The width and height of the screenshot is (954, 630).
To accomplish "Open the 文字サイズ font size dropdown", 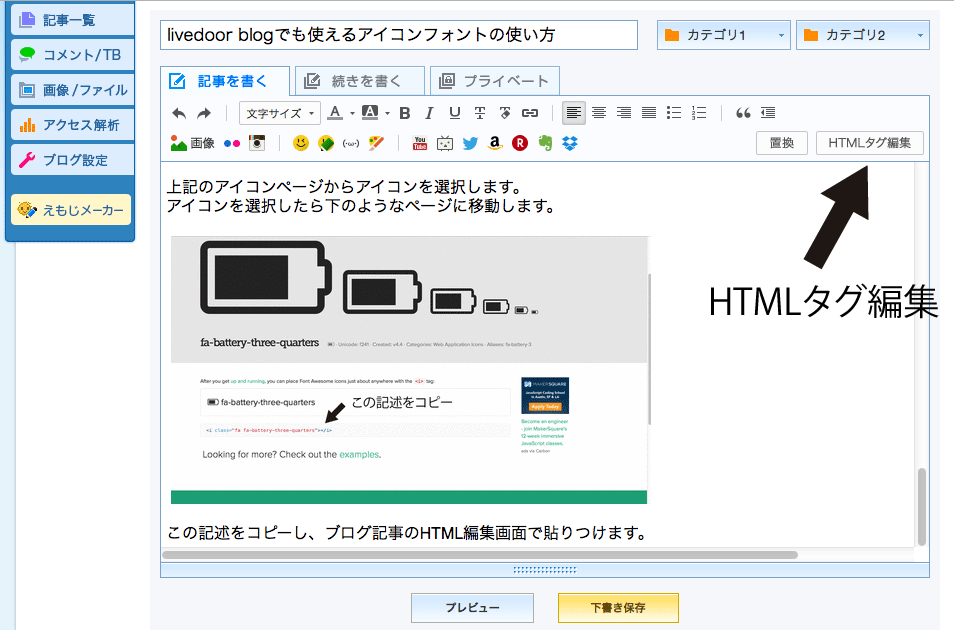I will [x=280, y=113].
